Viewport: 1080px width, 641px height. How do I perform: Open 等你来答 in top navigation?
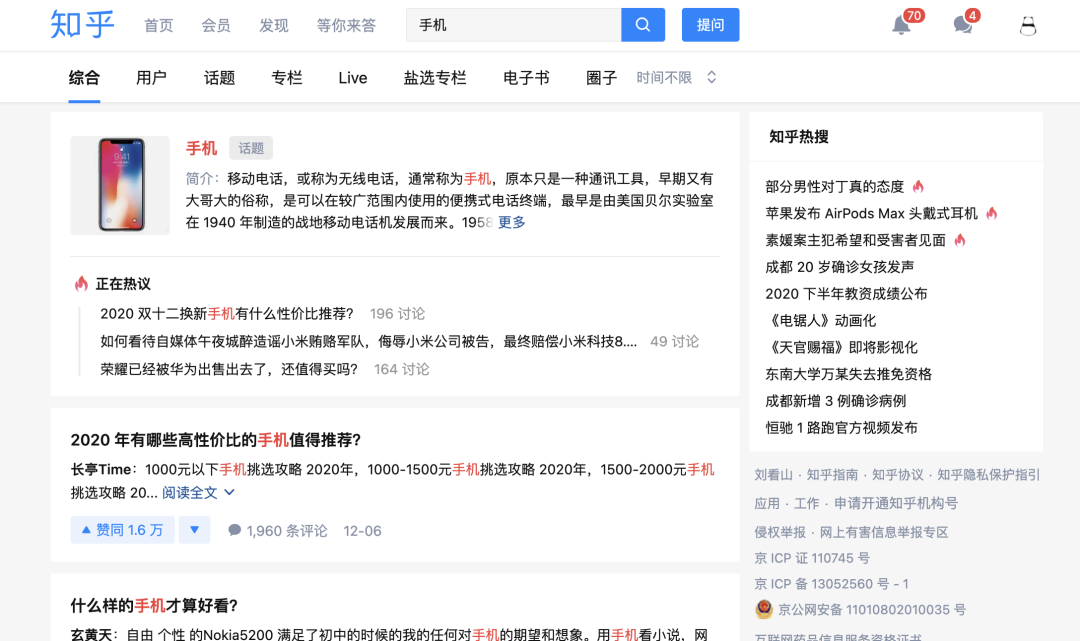pyautogui.click(x=346, y=25)
